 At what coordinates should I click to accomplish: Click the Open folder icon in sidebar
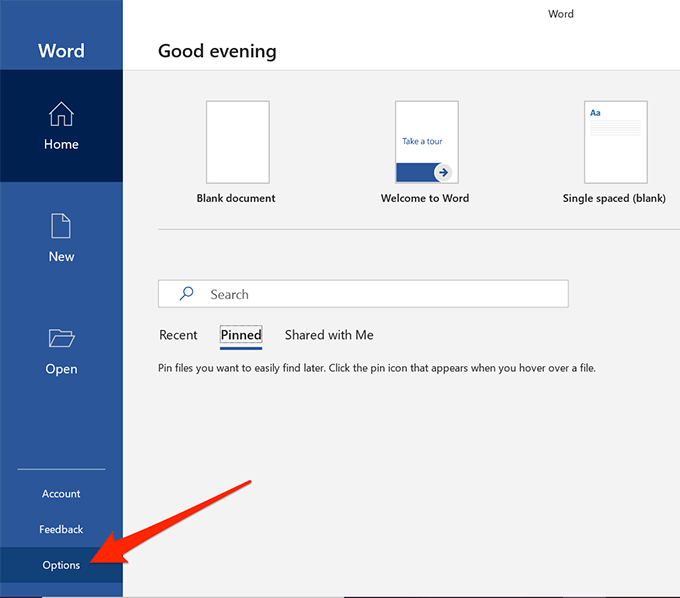[61, 339]
